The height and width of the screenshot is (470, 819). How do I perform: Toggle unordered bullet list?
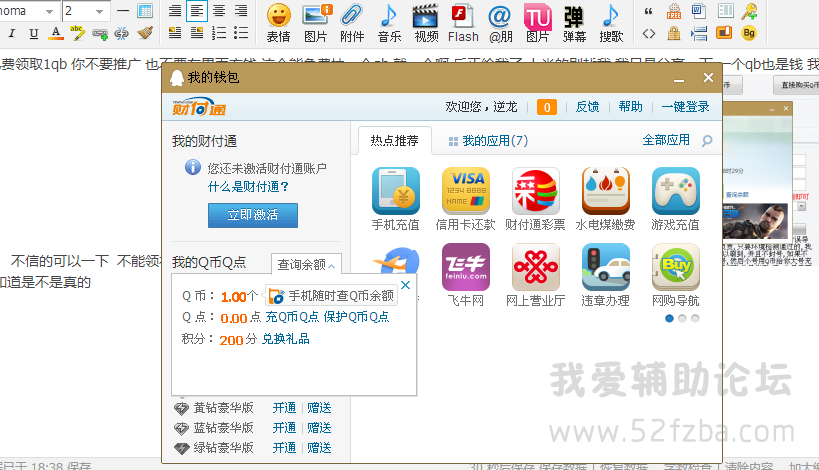241,33
